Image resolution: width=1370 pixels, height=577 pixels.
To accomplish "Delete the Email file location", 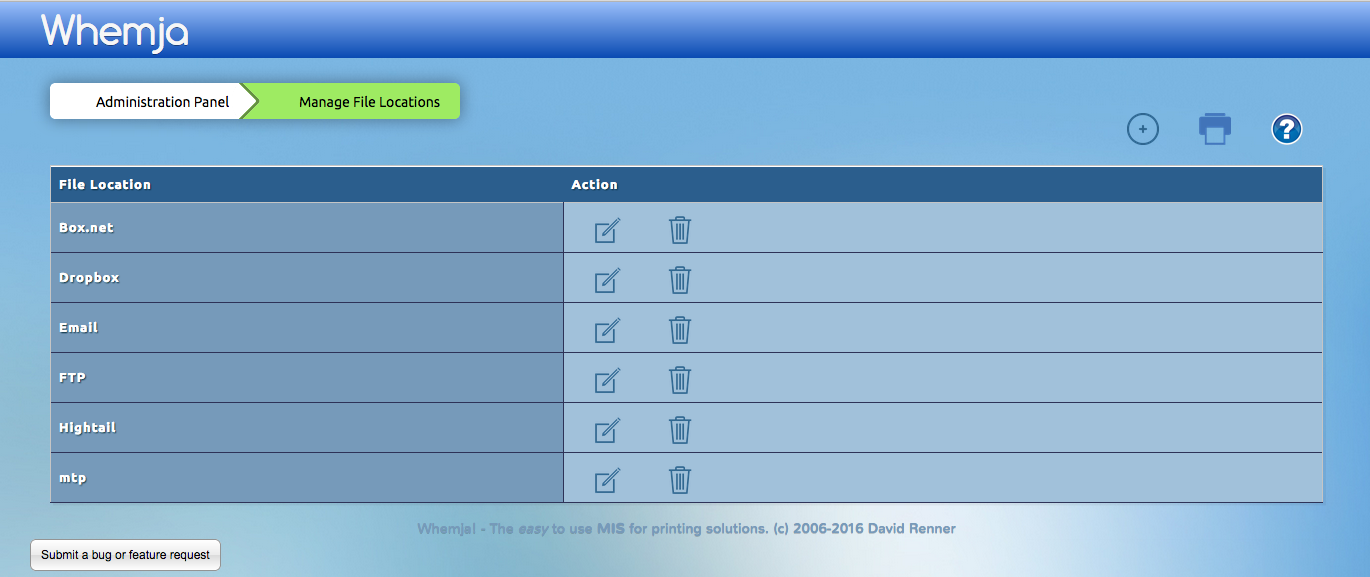I will tap(680, 330).
